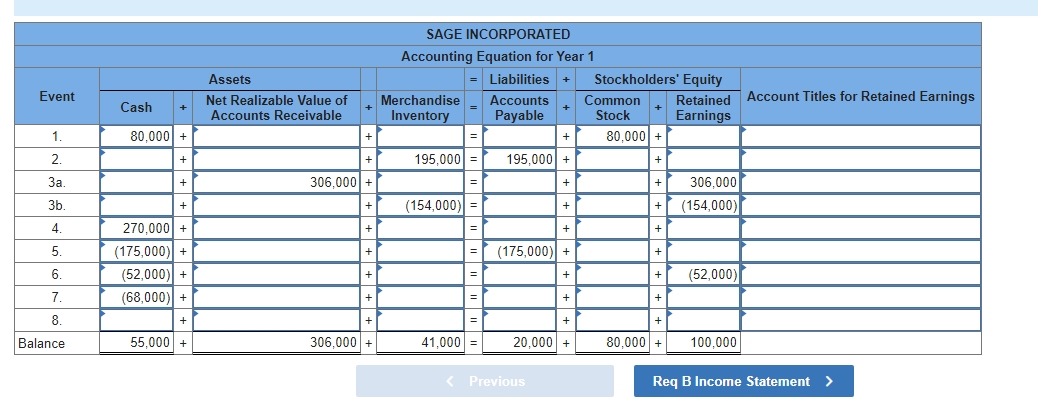The image size is (1038, 403).
Task: Click 'Net Realizable Value of Accounts Receivable' header
Action: pyautogui.click(x=277, y=107)
